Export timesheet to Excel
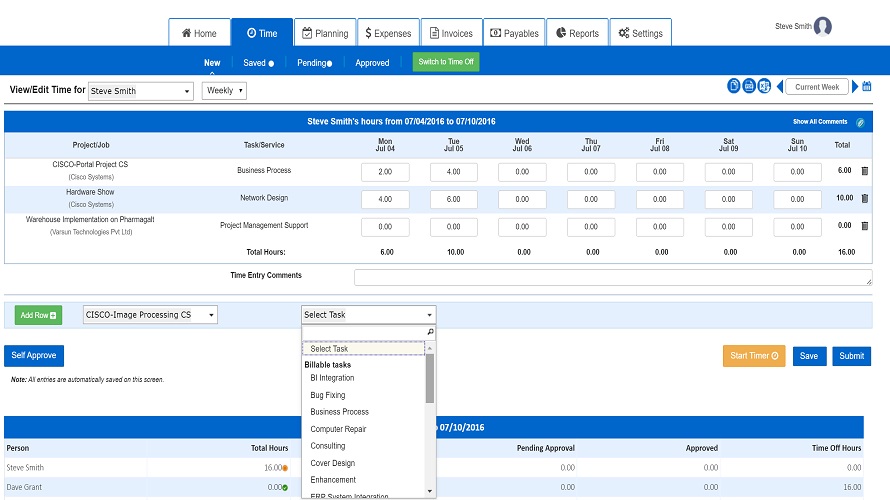Viewport: 890px width, 500px height. pyautogui.click(x=764, y=87)
